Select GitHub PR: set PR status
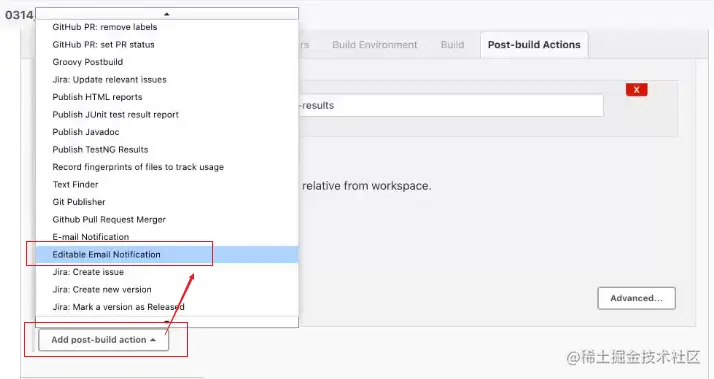This screenshot has width=714, height=379. pos(167,45)
